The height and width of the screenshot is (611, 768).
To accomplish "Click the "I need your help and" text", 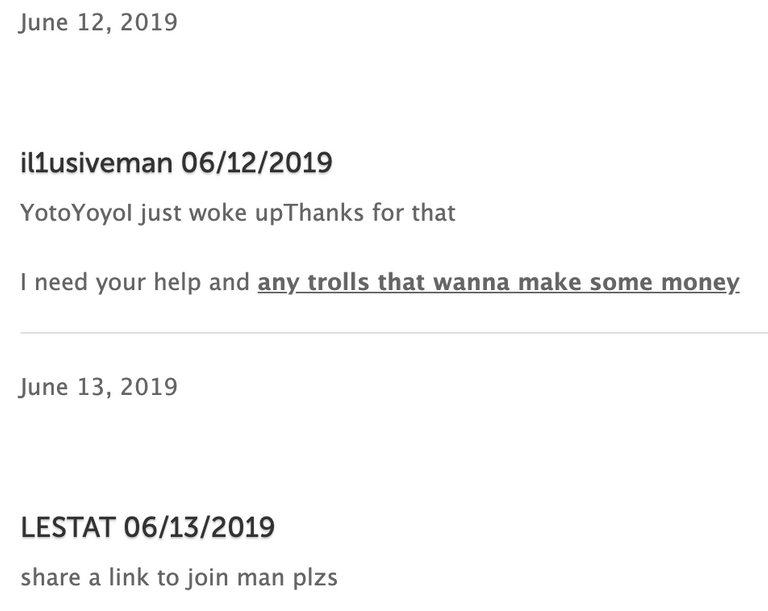I will pos(135,282).
